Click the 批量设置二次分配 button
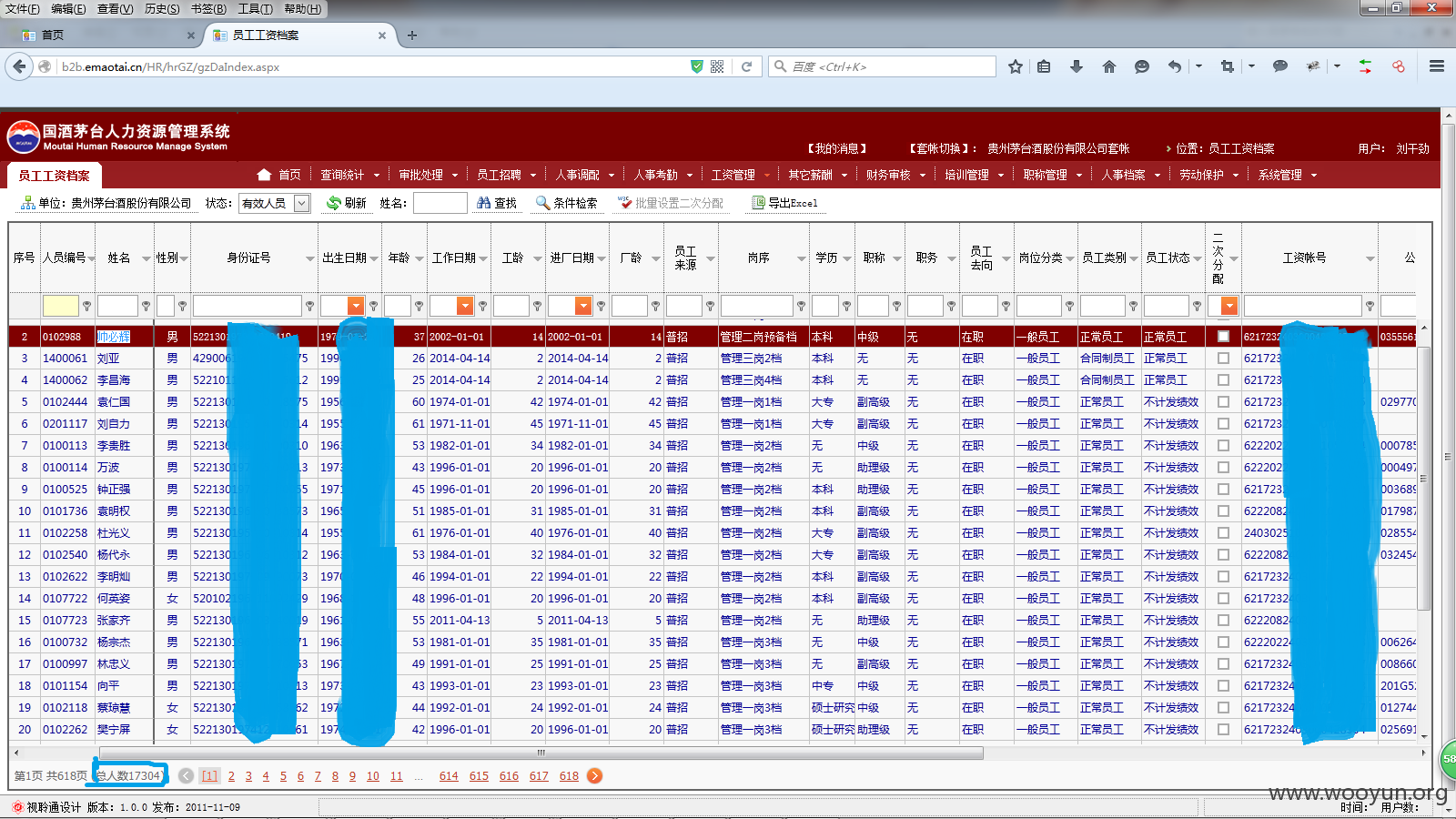This screenshot has height=819, width=1456. coord(671,203)
